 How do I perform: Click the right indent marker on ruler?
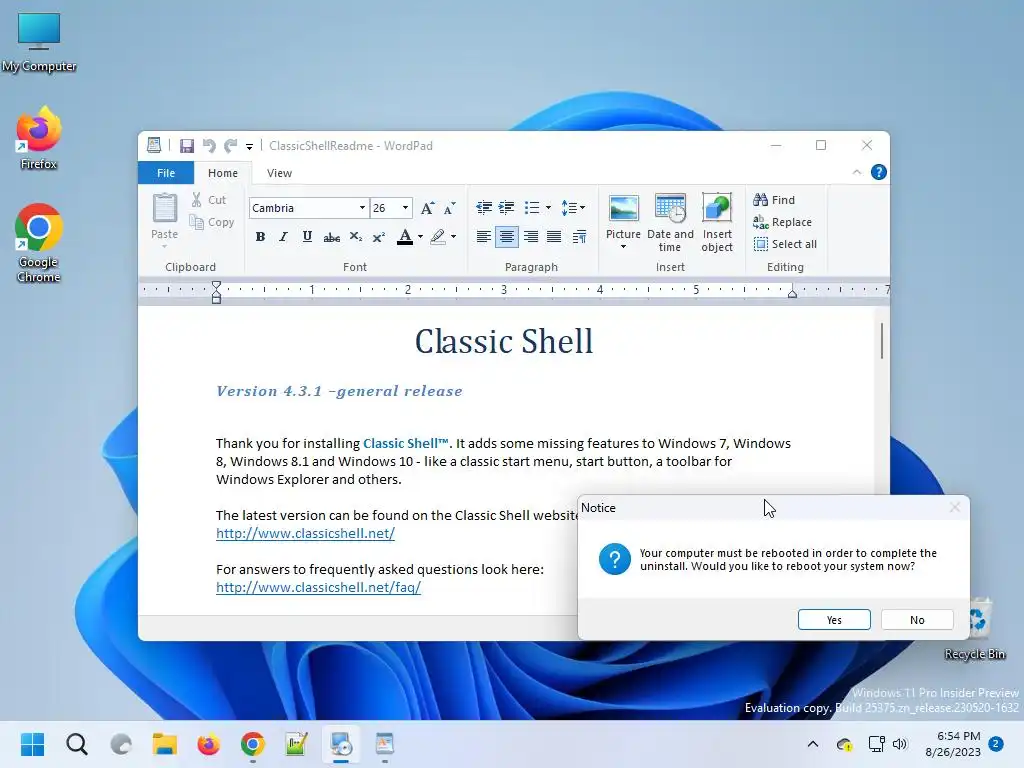792,294
